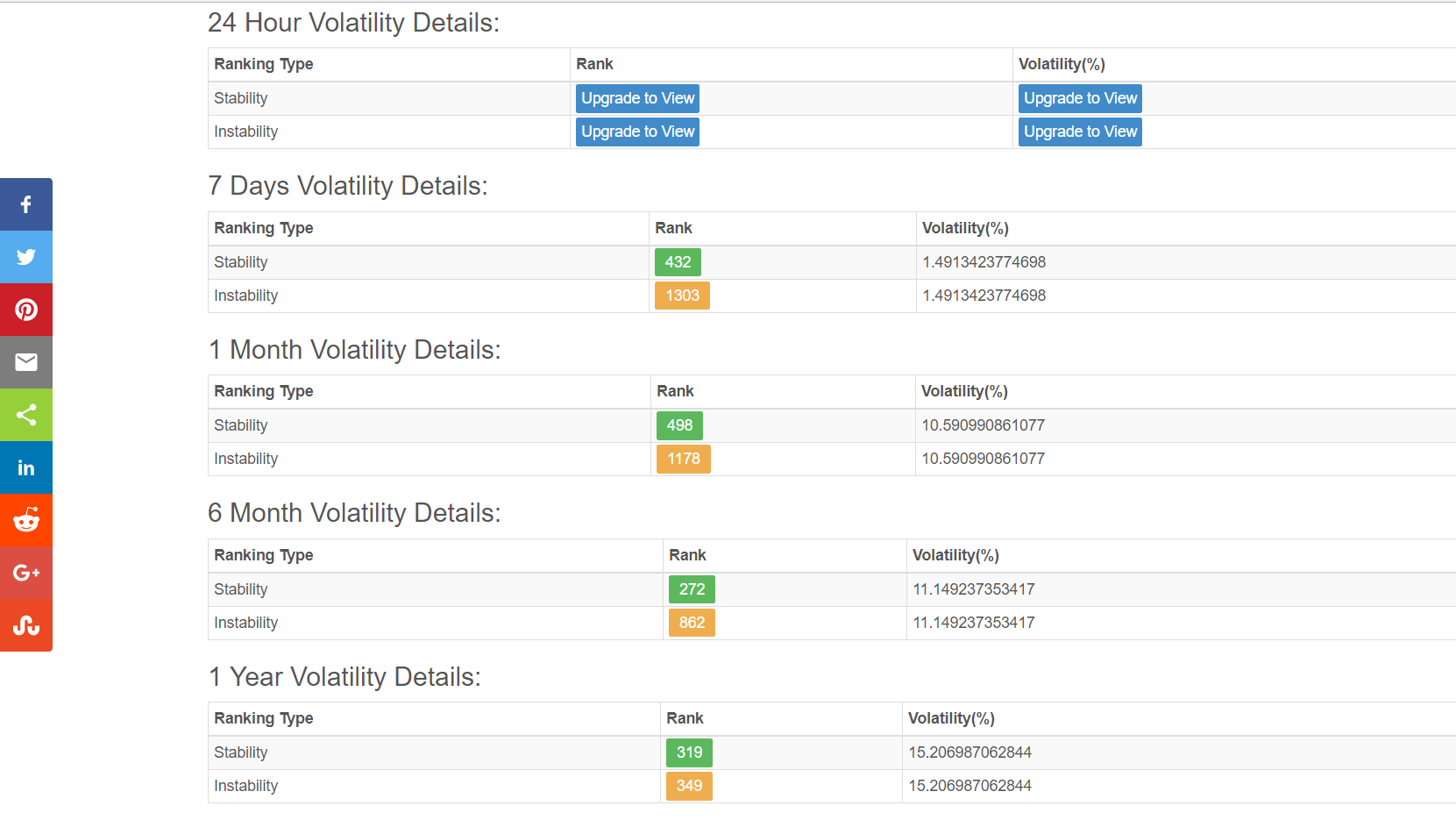Click 7 Days stability volatility value 1.4913423774698
This screenshot has width=1456, height=820.
(984, 262)
